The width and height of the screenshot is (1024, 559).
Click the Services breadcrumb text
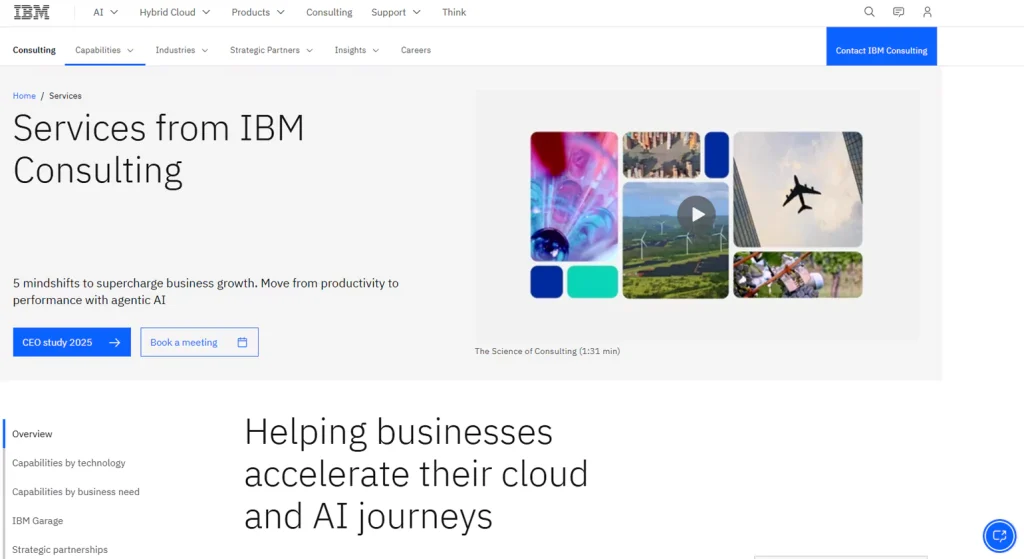65,95
